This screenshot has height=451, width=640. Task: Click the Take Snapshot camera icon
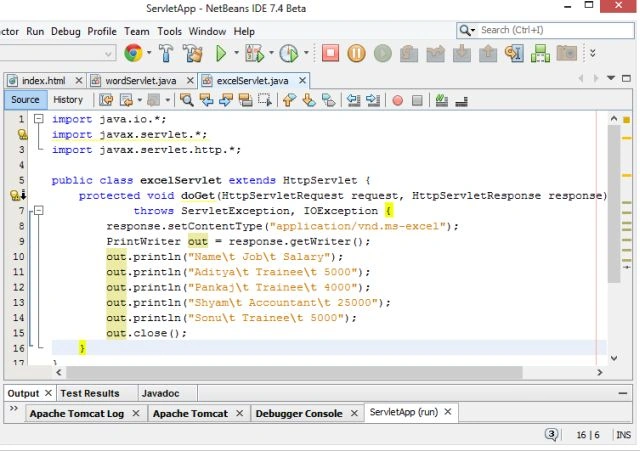pos(567,53)
